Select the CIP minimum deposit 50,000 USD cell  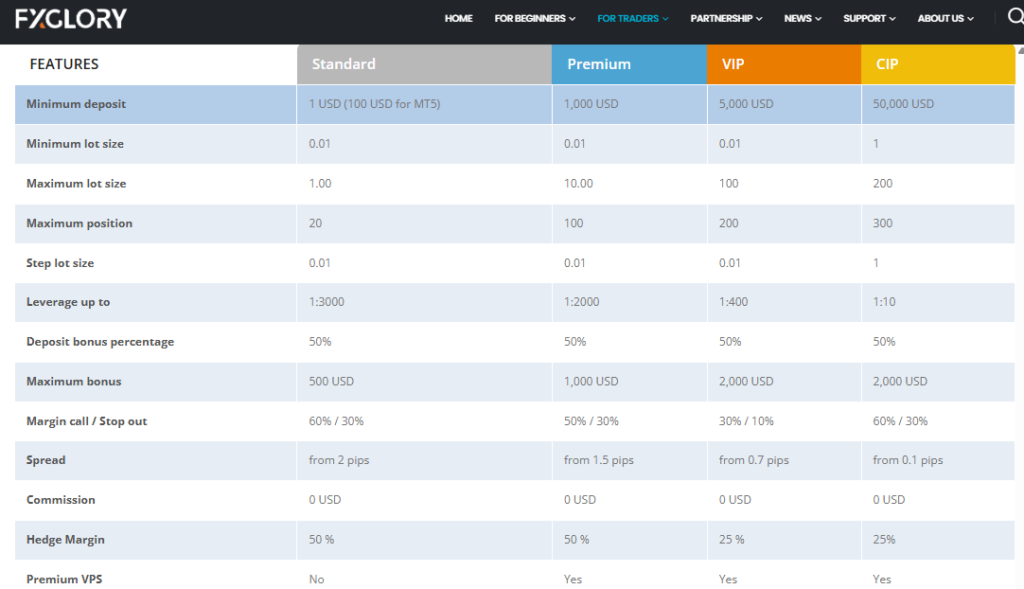(903, 104)
